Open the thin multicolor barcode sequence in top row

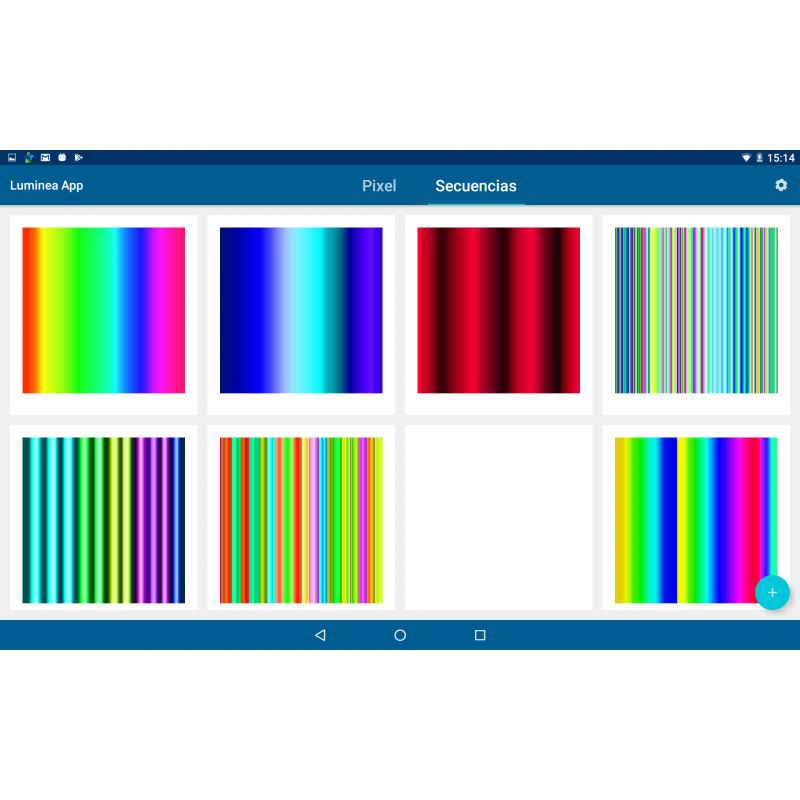pos(696,310)
